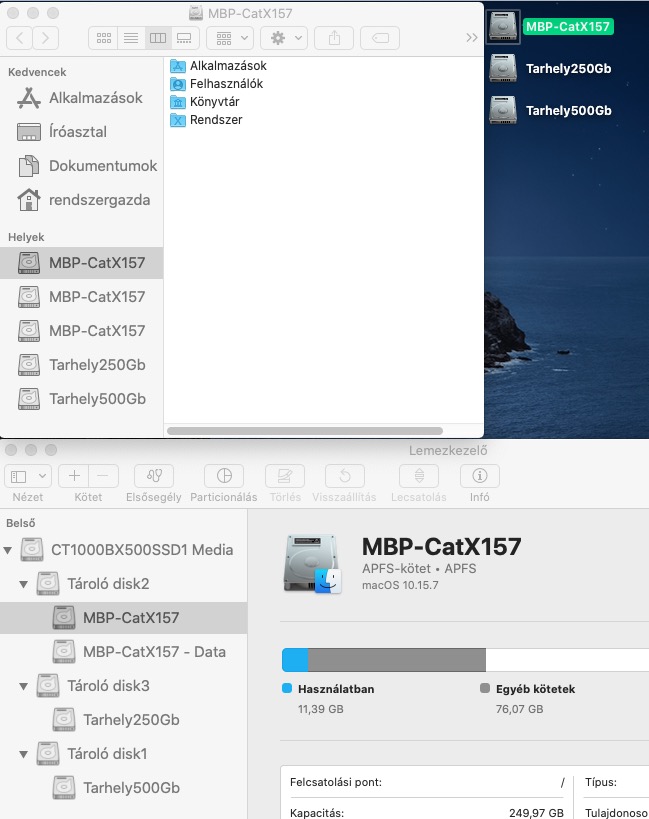
Task: Click Használatban blue legend swatch
Action: pyautogui.click(x=287, y=688)
